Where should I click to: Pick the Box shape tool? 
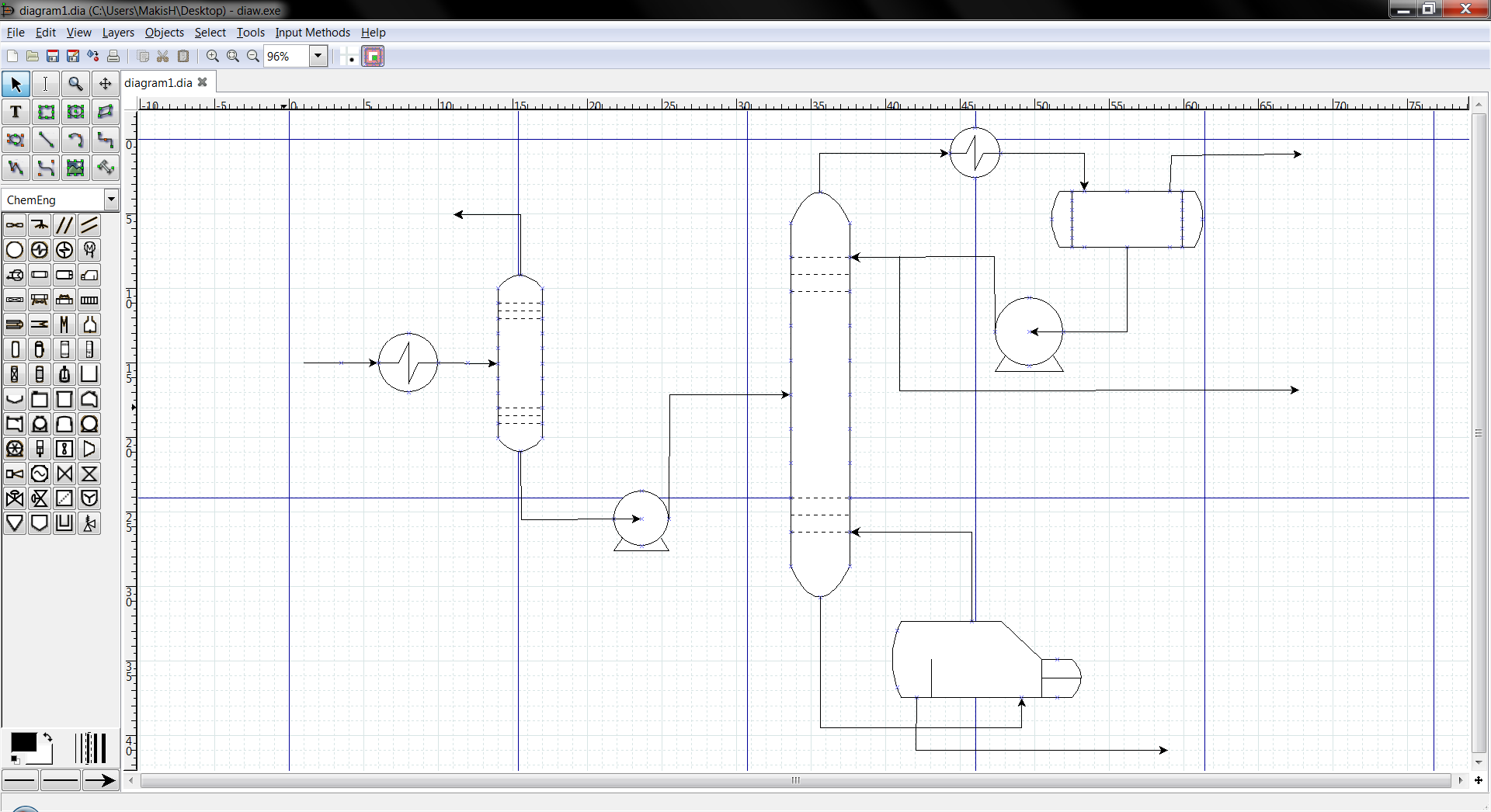coord(46,112)
